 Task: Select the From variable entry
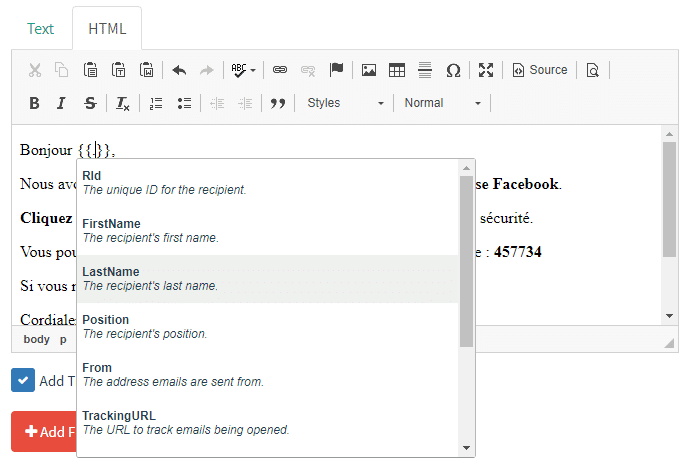point(268,375)
